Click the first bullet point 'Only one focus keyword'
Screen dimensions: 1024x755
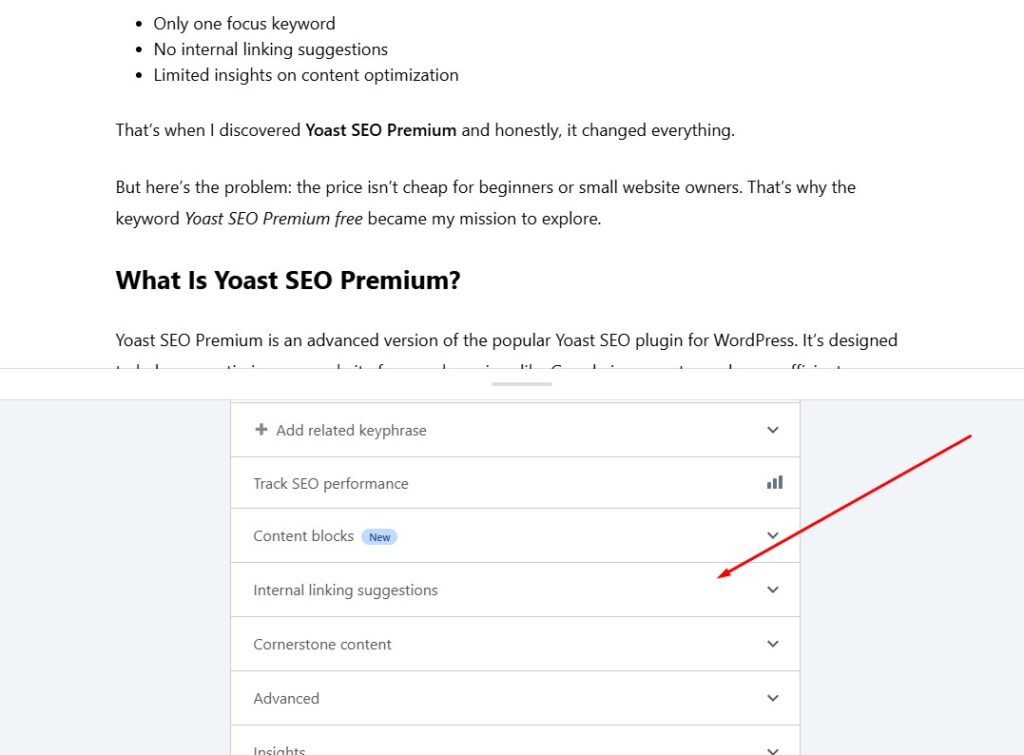[x=244, y=23]
